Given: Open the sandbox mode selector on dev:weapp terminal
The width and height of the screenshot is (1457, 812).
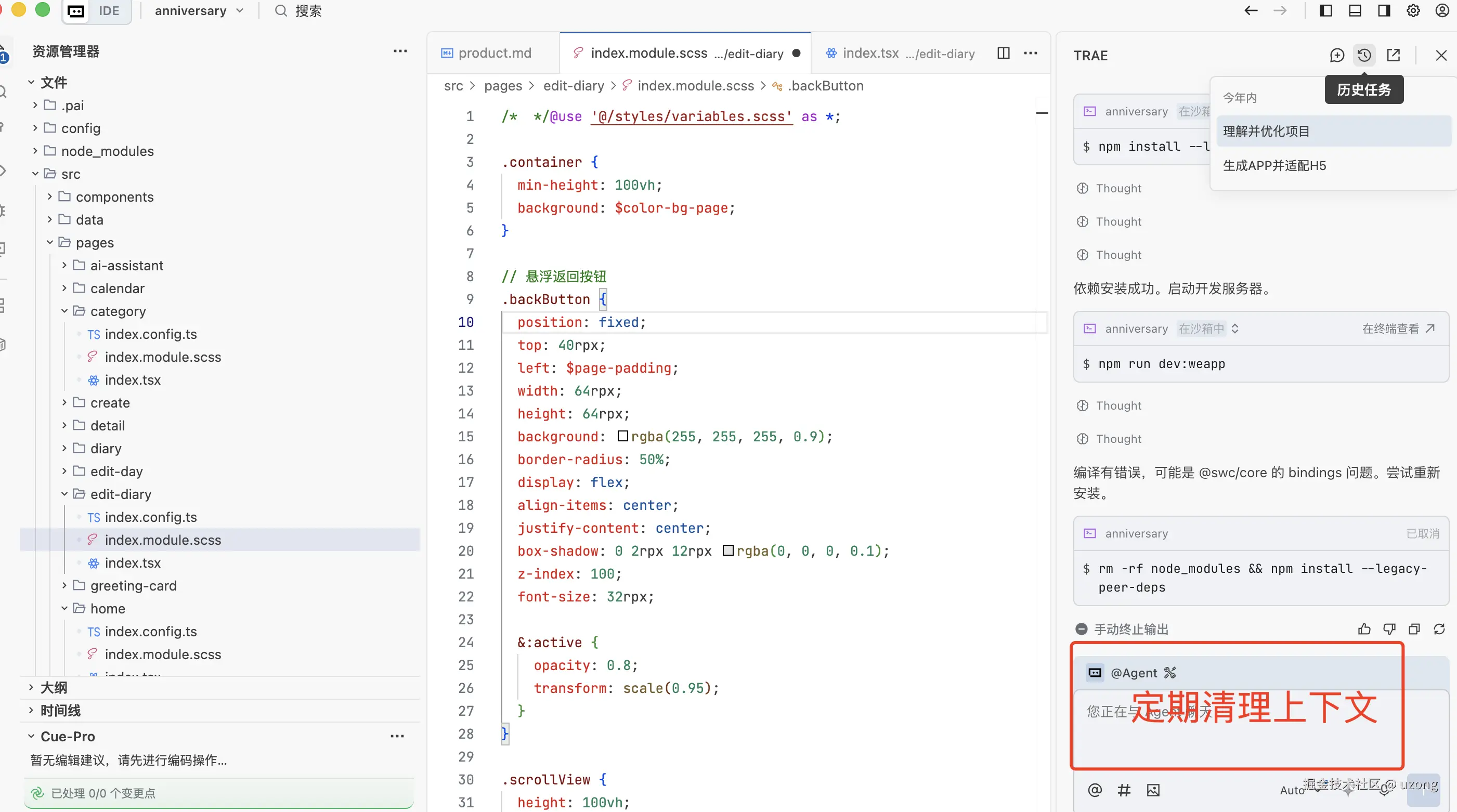Looking at the screenshot, I should (x=1208, y=329).
